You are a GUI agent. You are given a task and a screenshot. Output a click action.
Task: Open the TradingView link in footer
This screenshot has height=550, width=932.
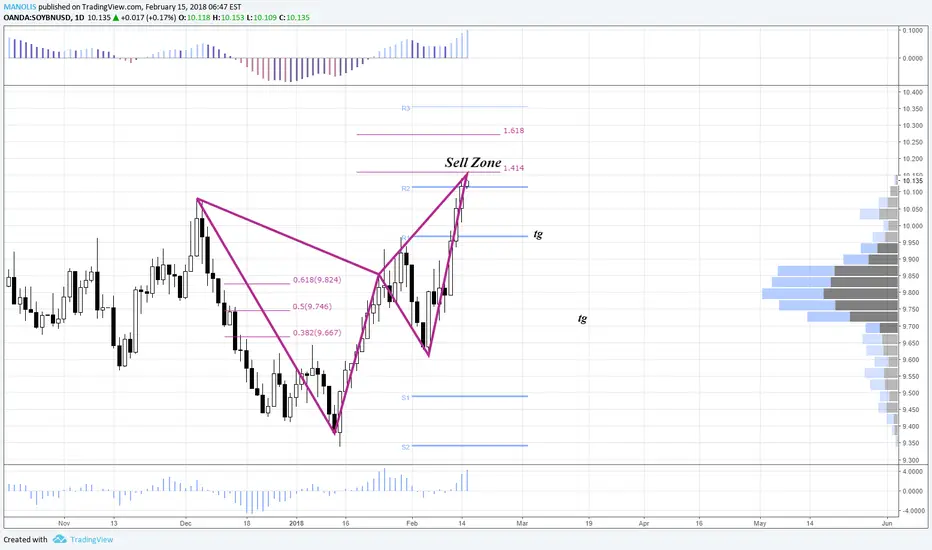pos(92,539)
